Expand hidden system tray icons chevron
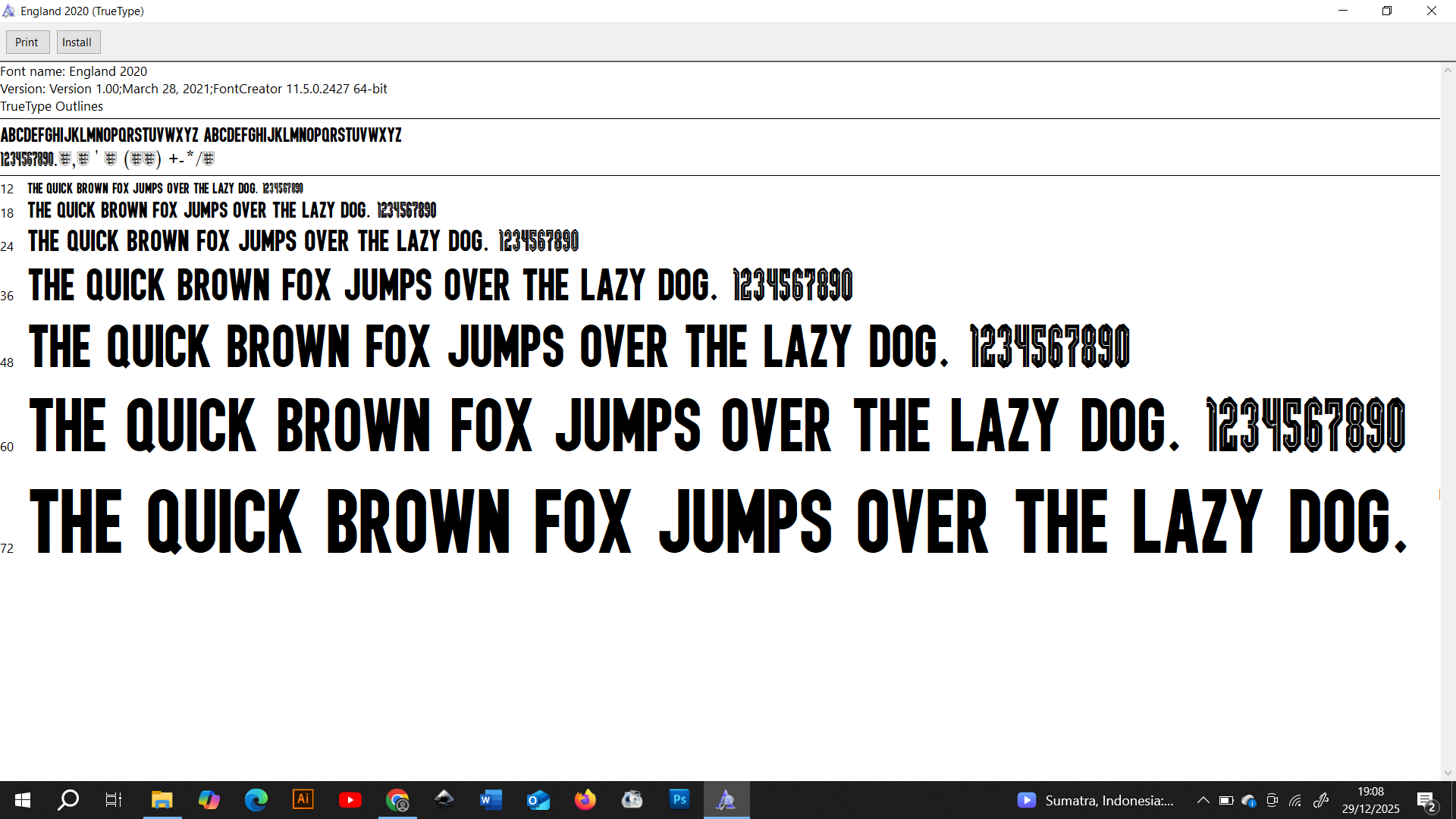 [1203, 800]
